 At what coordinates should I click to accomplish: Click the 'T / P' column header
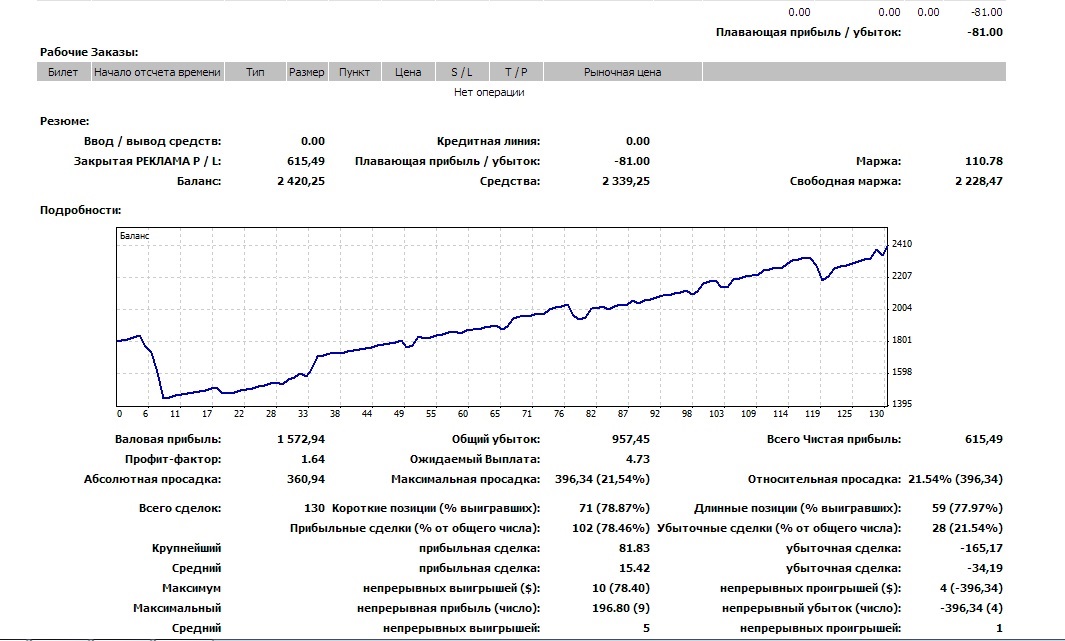pos(516,72)
